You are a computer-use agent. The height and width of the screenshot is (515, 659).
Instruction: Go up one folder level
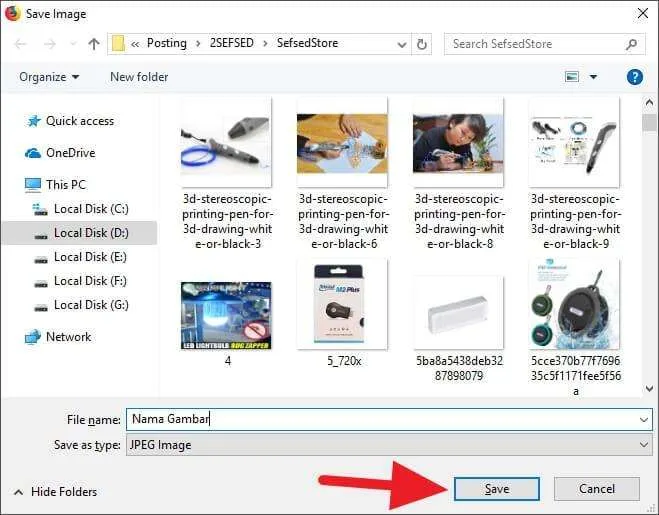click(x=94, y=44)
